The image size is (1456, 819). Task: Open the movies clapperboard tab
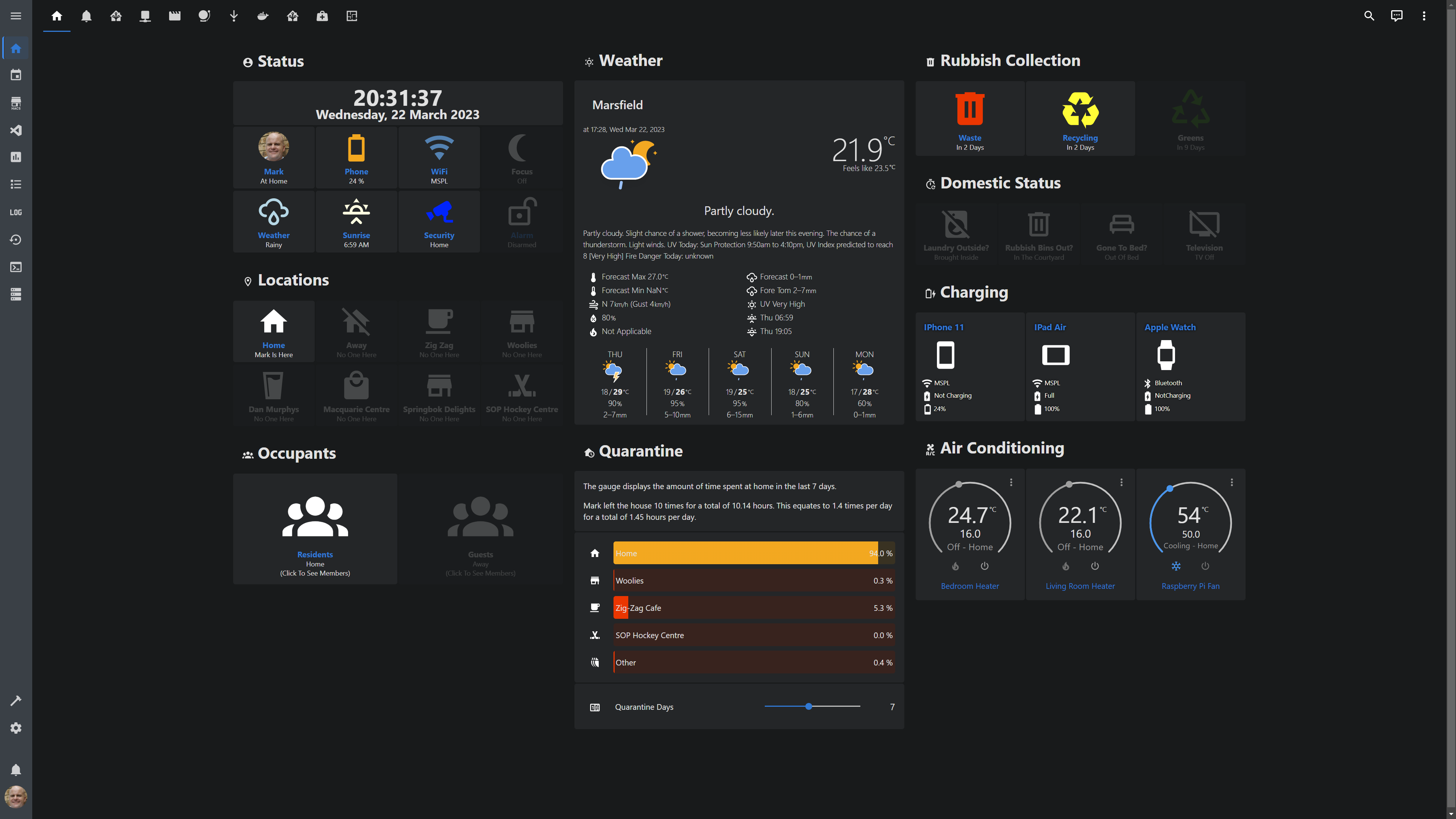point(175,16)
